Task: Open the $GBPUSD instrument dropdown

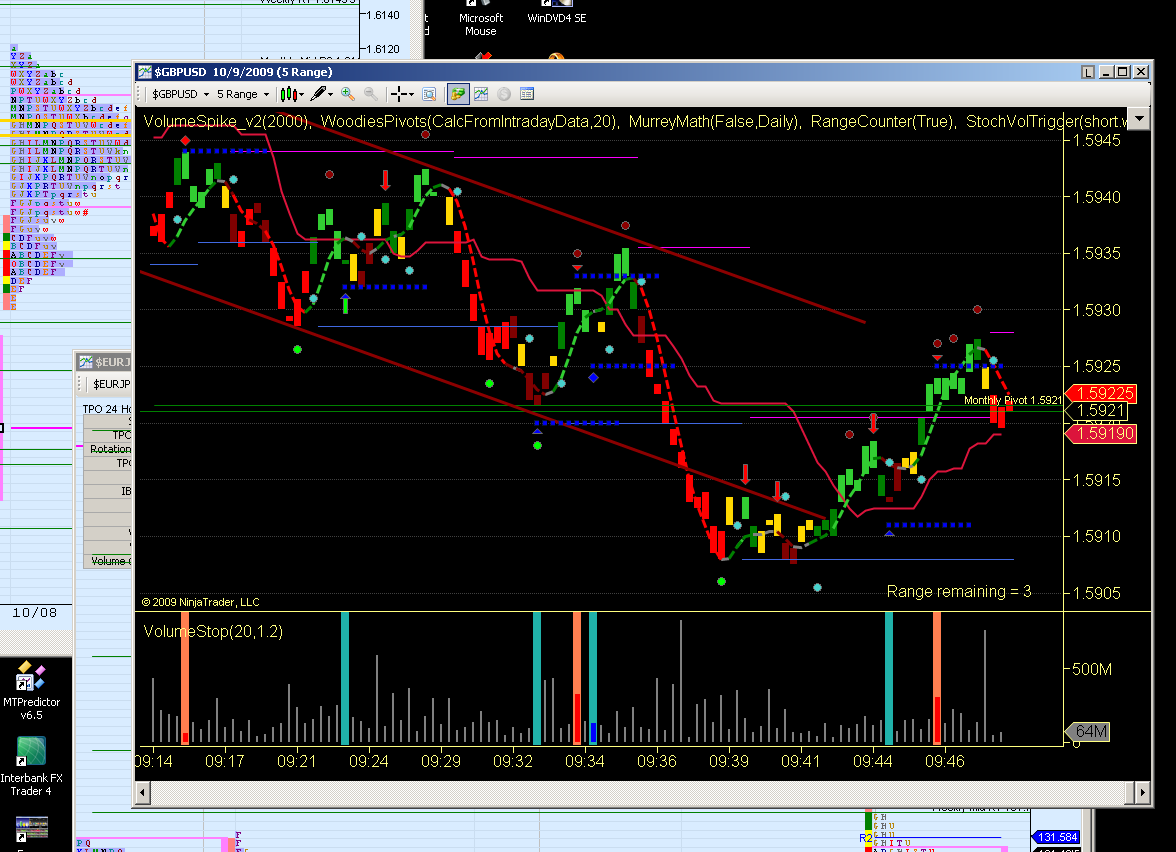Action: click(x=181, y=94)
